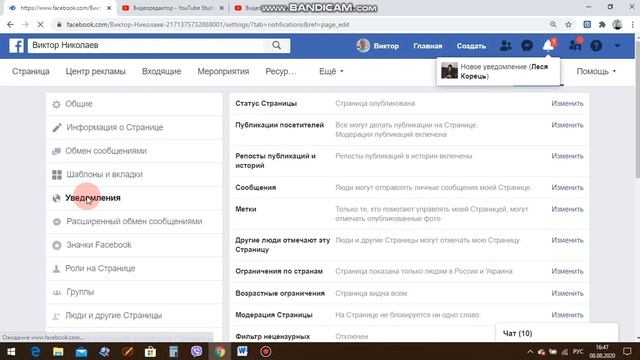The width and height of the screenshot is (640, 360).
Task: Open the Ресур… tab
Action: 281,71
